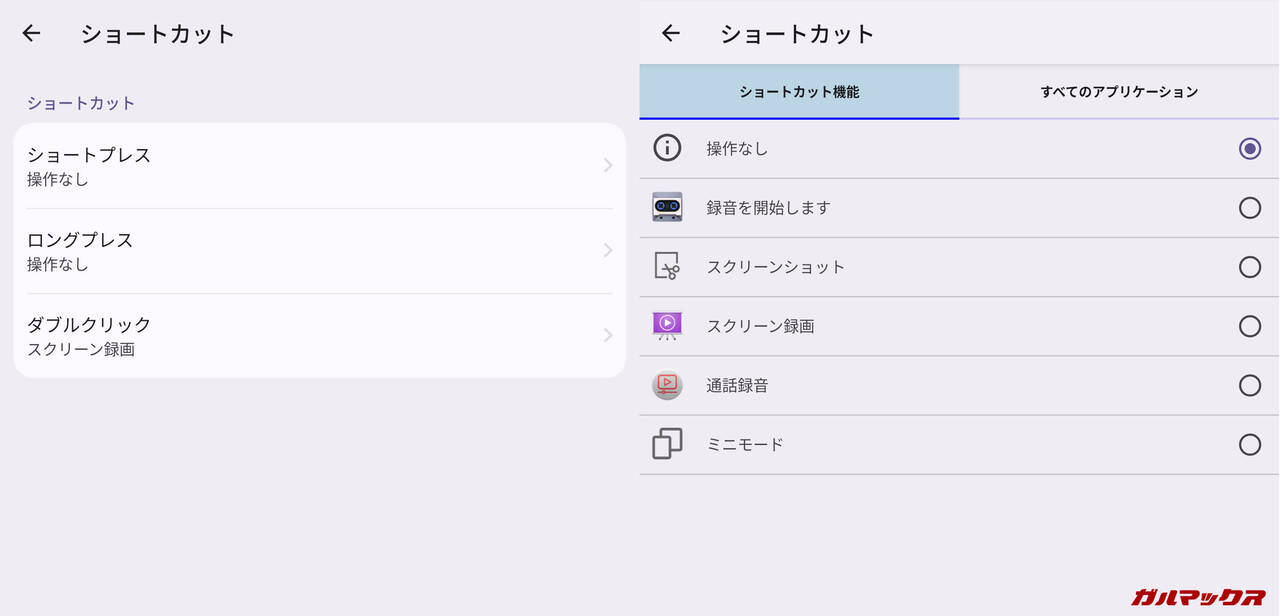Switch to the すべてのアプリケーション tab
The image size is (1280, 616).
1119,92
